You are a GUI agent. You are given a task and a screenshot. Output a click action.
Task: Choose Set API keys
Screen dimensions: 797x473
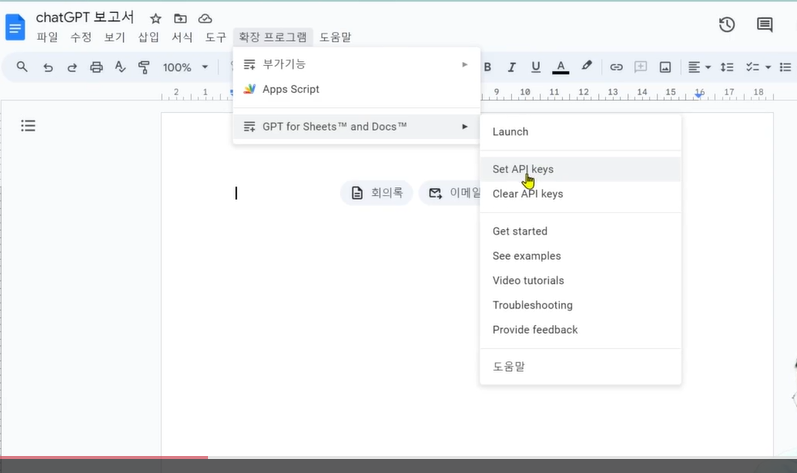click(x=580, y=169)
